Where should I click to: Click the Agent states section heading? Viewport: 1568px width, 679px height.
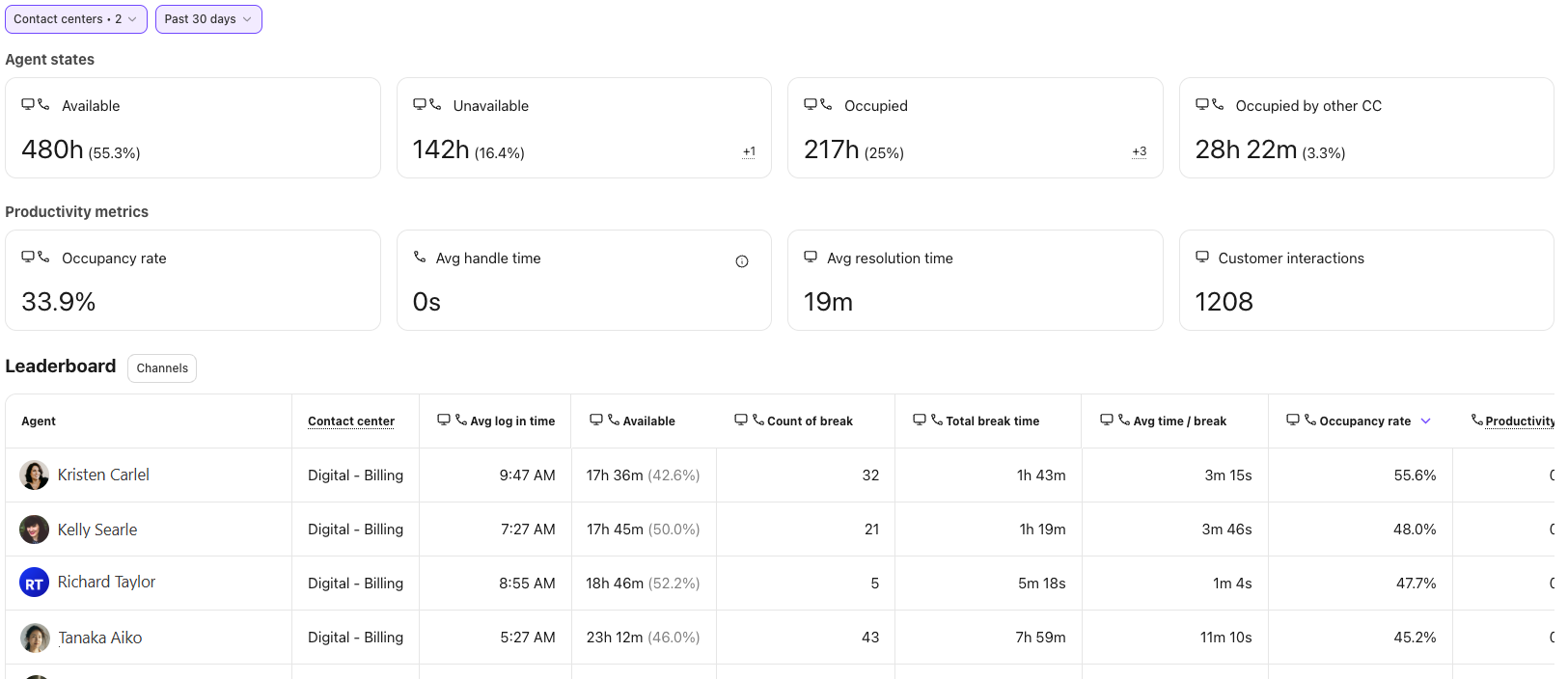50,60
